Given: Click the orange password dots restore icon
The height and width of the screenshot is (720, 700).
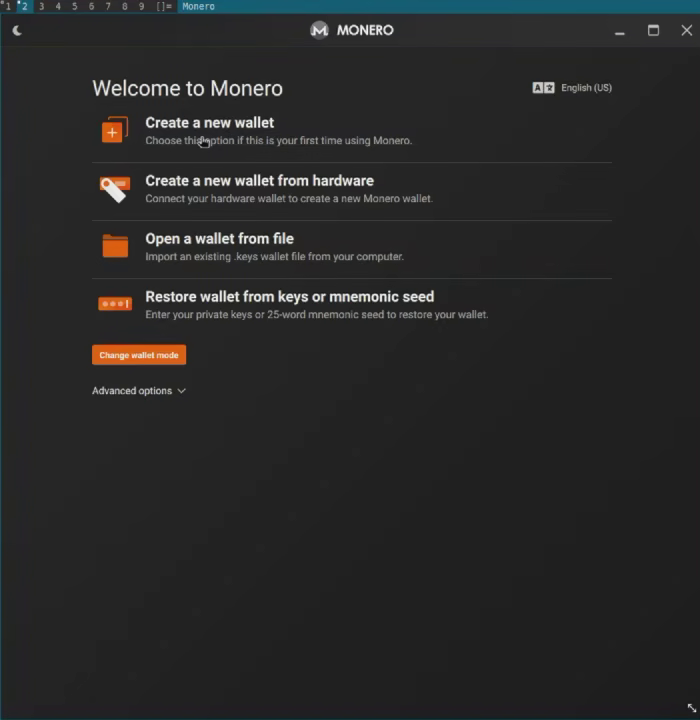Looking at the screenshot, I should (x=115, y=304).
